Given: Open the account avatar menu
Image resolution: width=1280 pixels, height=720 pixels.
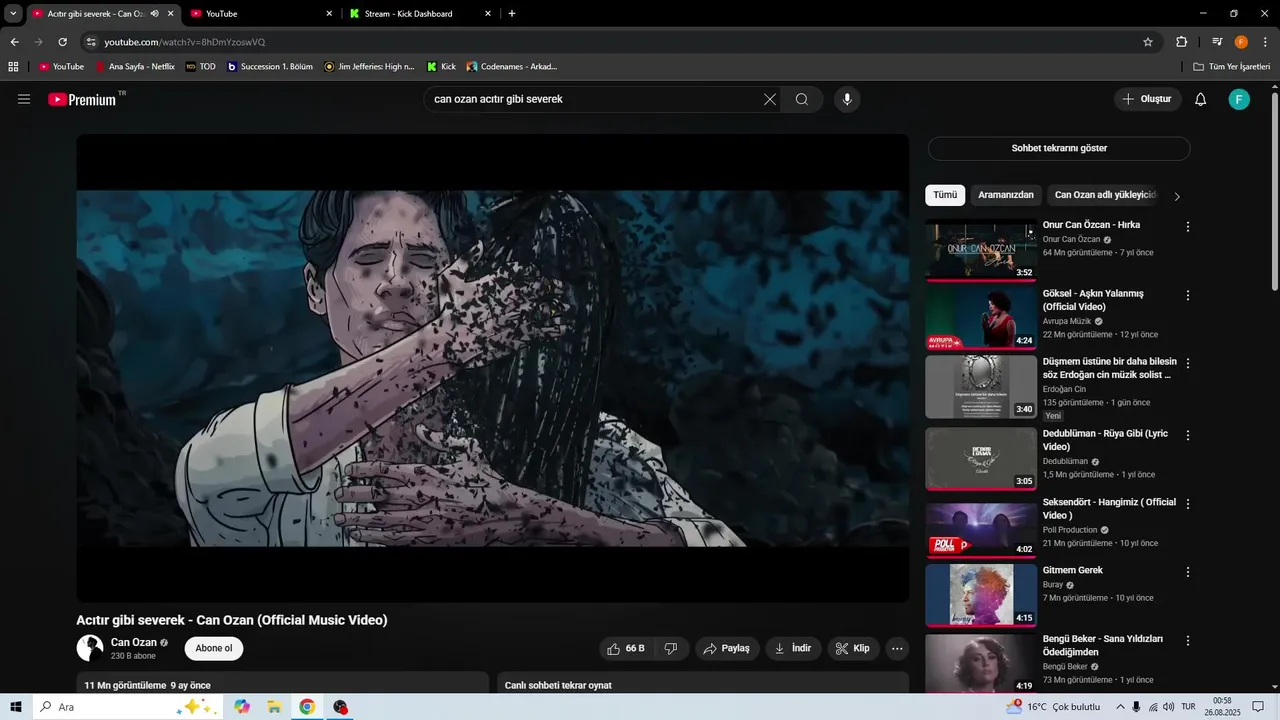Looking at the screenshot, I should pyautogui.click(x=1239, y=99).
